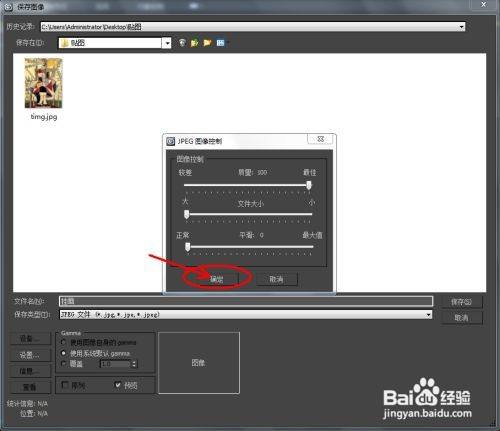
Task: Open the 保存类型 file type dropdown
Action: click(x=428, y=314)
